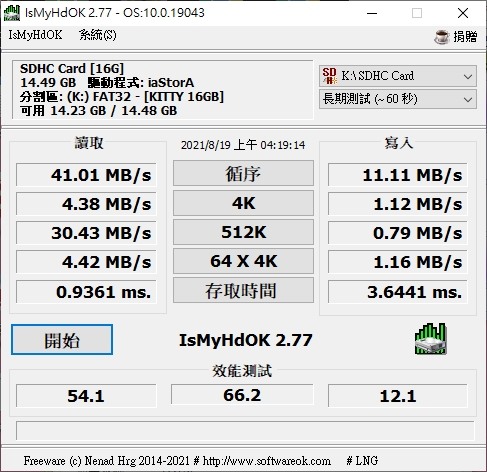
Task: Expand the 長期測試 (~60 秒) test duration dropdown
Action: pyautogui.click(x=398, y=99)
